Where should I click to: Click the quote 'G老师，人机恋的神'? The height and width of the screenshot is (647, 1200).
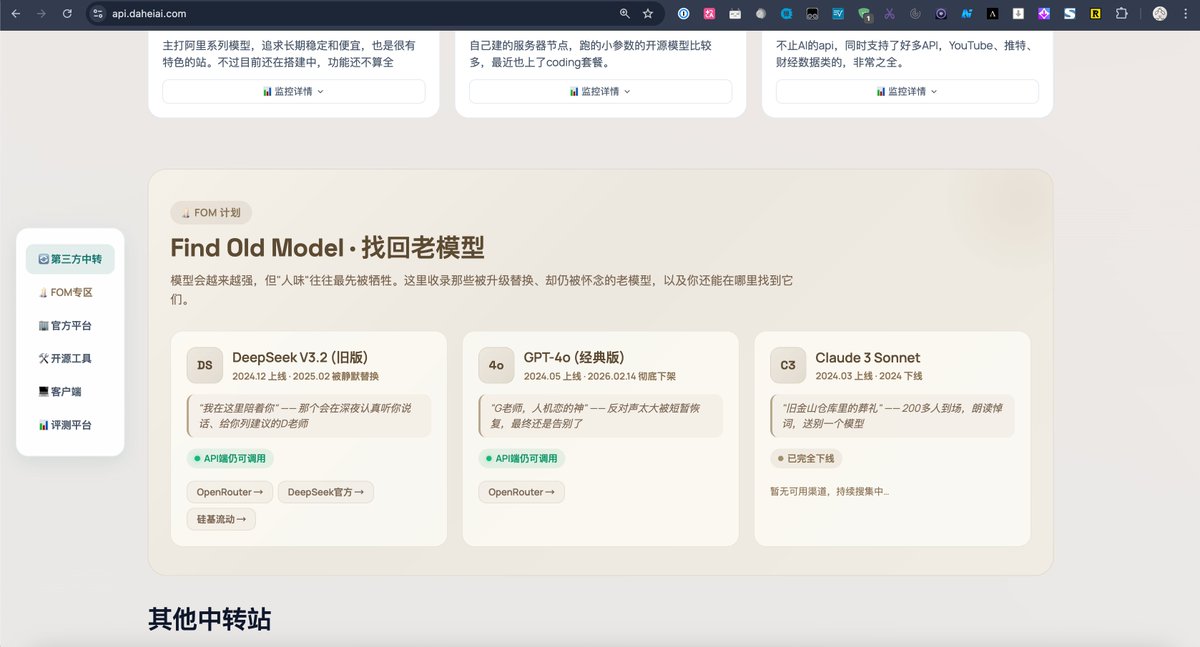coord(601,416)
